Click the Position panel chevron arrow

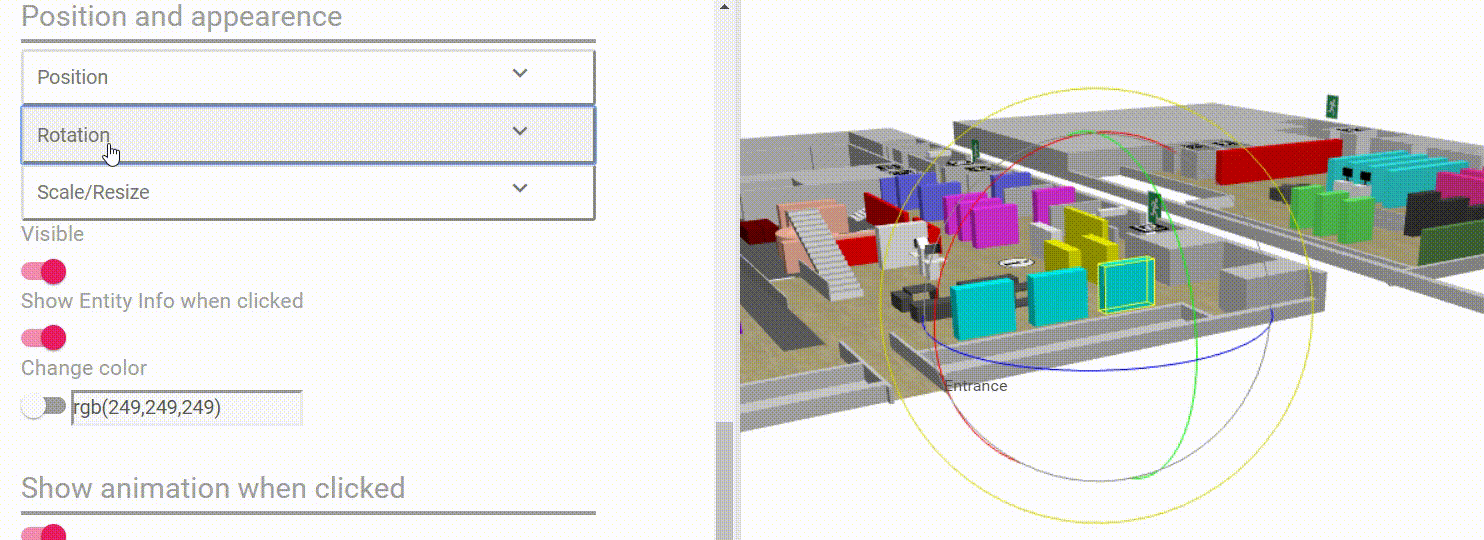click(x=519, y=74)
